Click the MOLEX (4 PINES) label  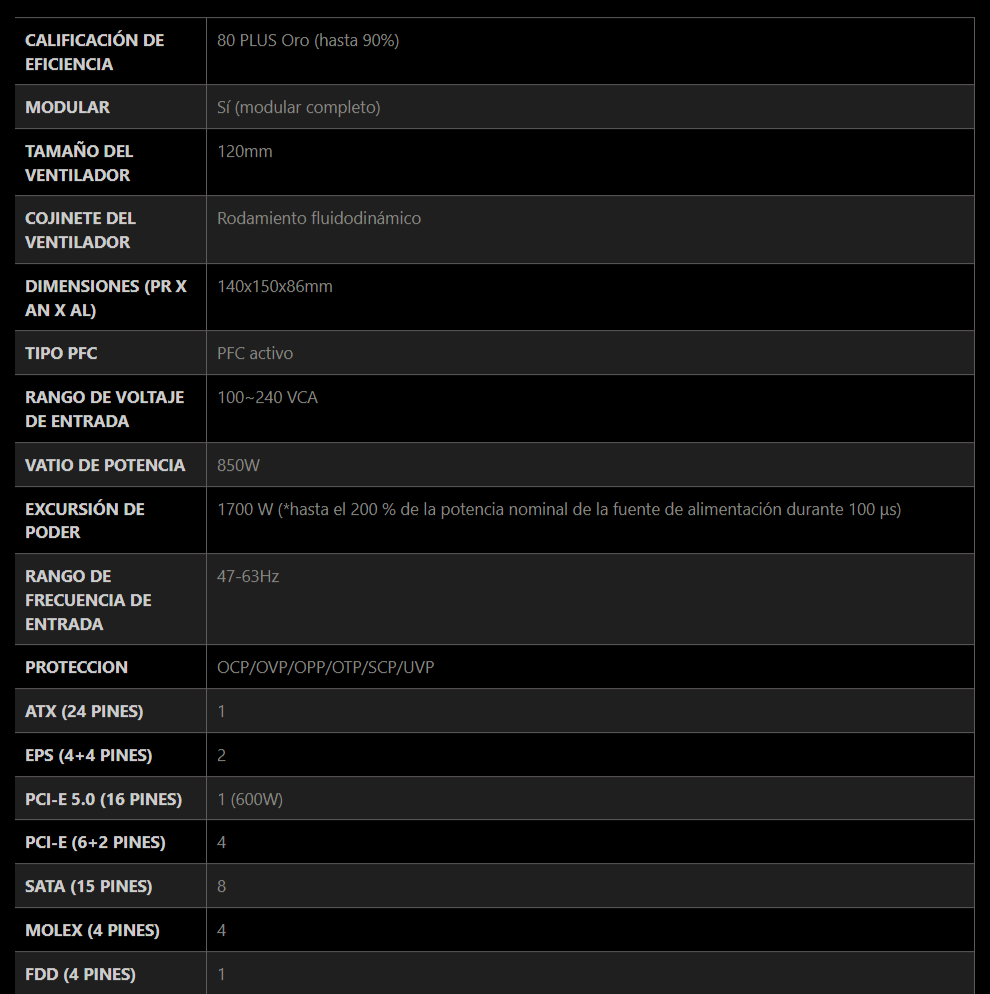91,930
